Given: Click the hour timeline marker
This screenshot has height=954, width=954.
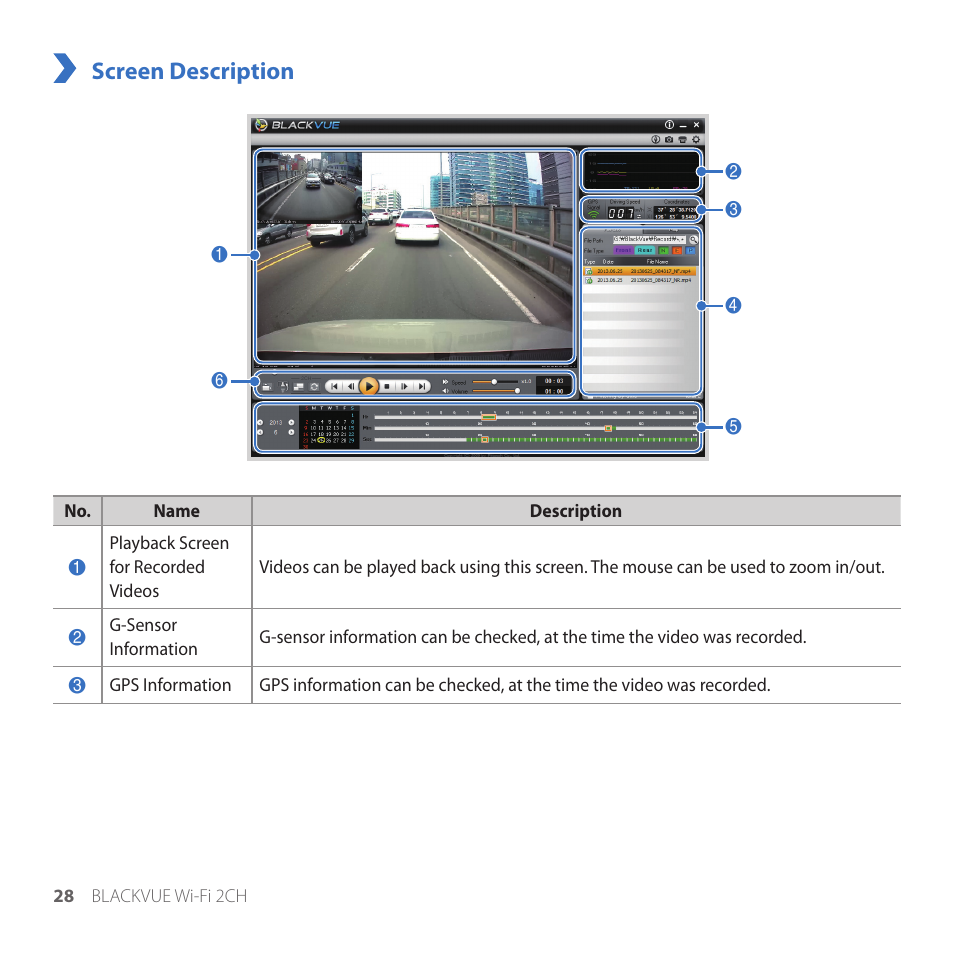Looking at the screenshot, I should tap(489, 417).
